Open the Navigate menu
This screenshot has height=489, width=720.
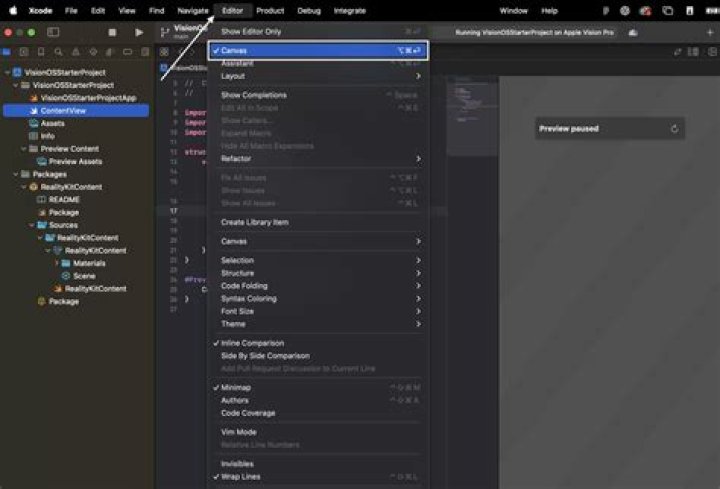tap(193, 11)
